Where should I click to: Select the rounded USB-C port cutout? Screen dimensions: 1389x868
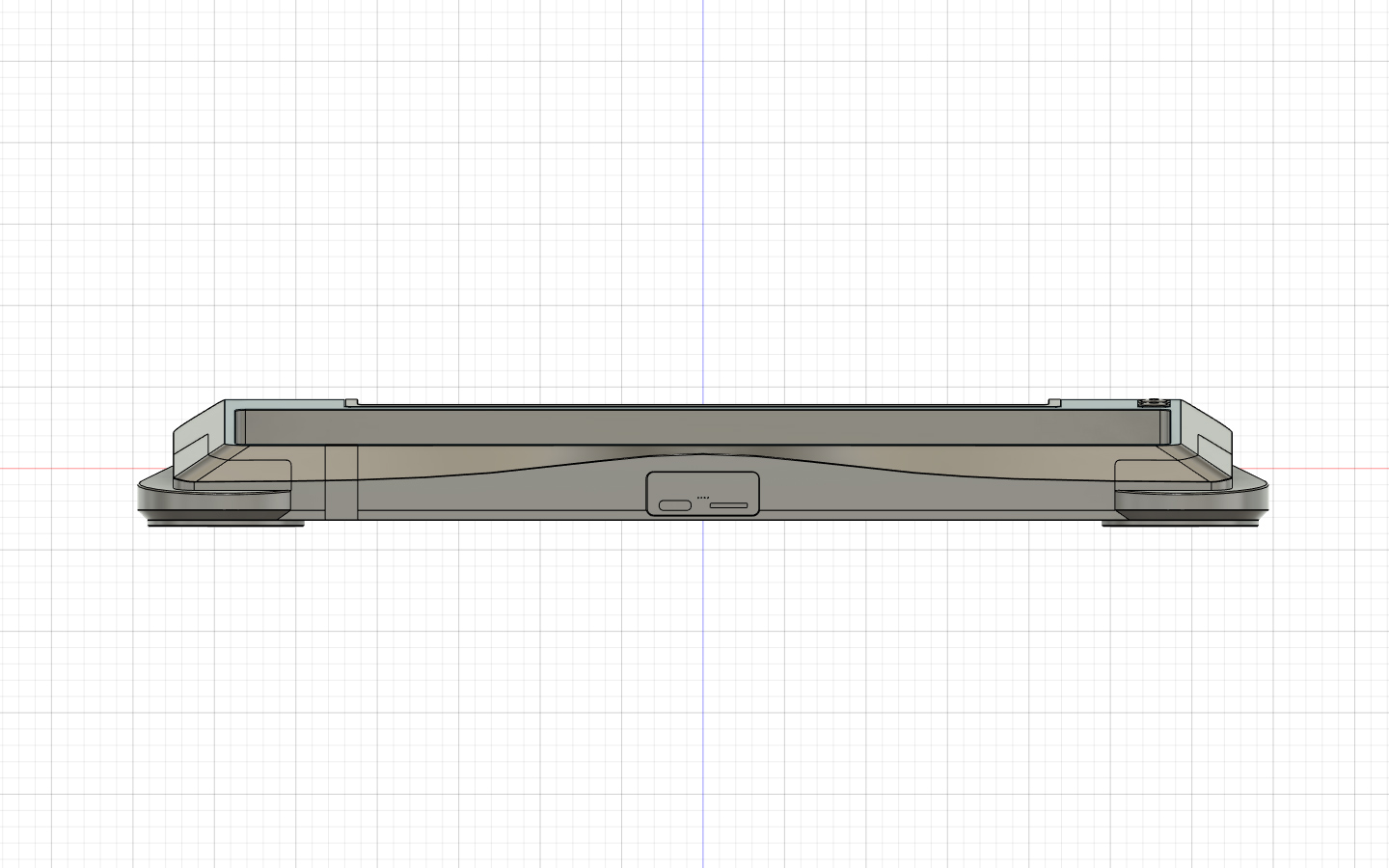coord(675,505)
